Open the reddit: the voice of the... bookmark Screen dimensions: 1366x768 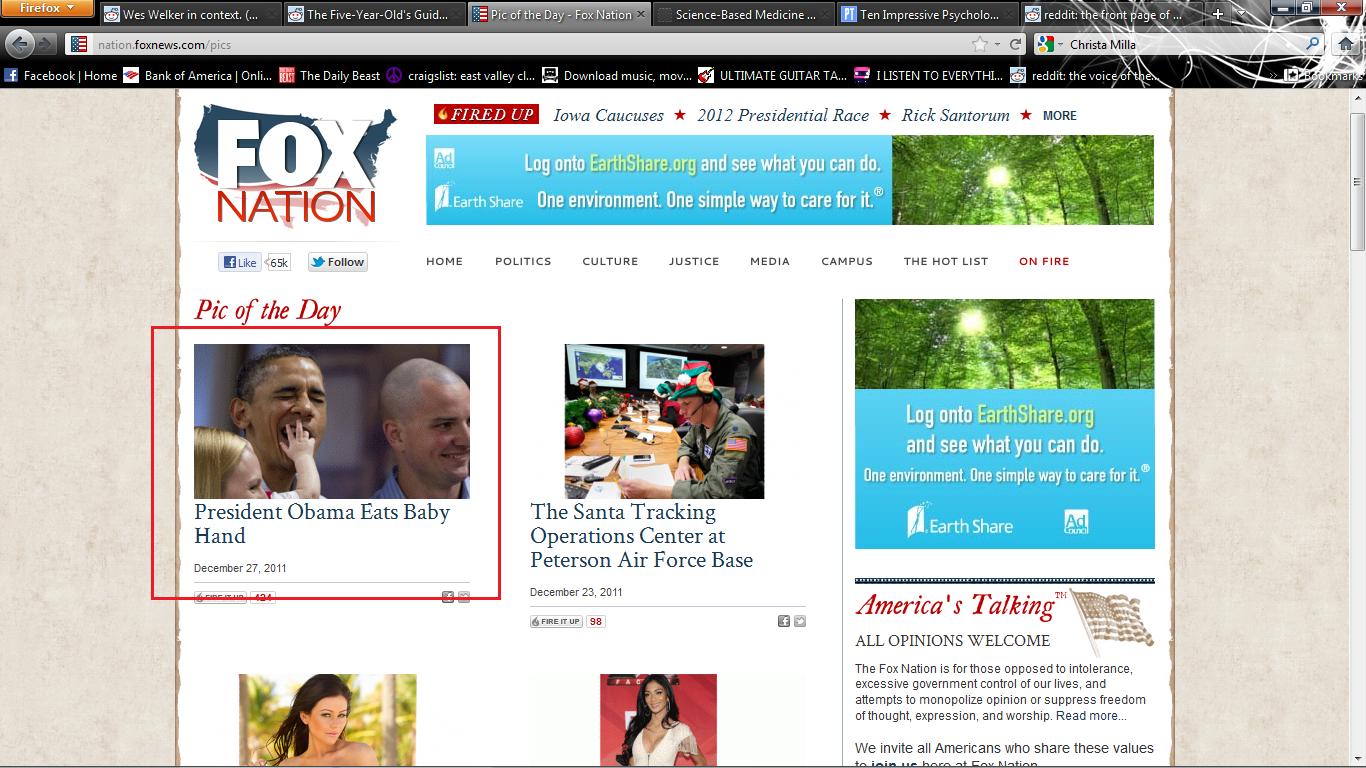[1084, 75]
